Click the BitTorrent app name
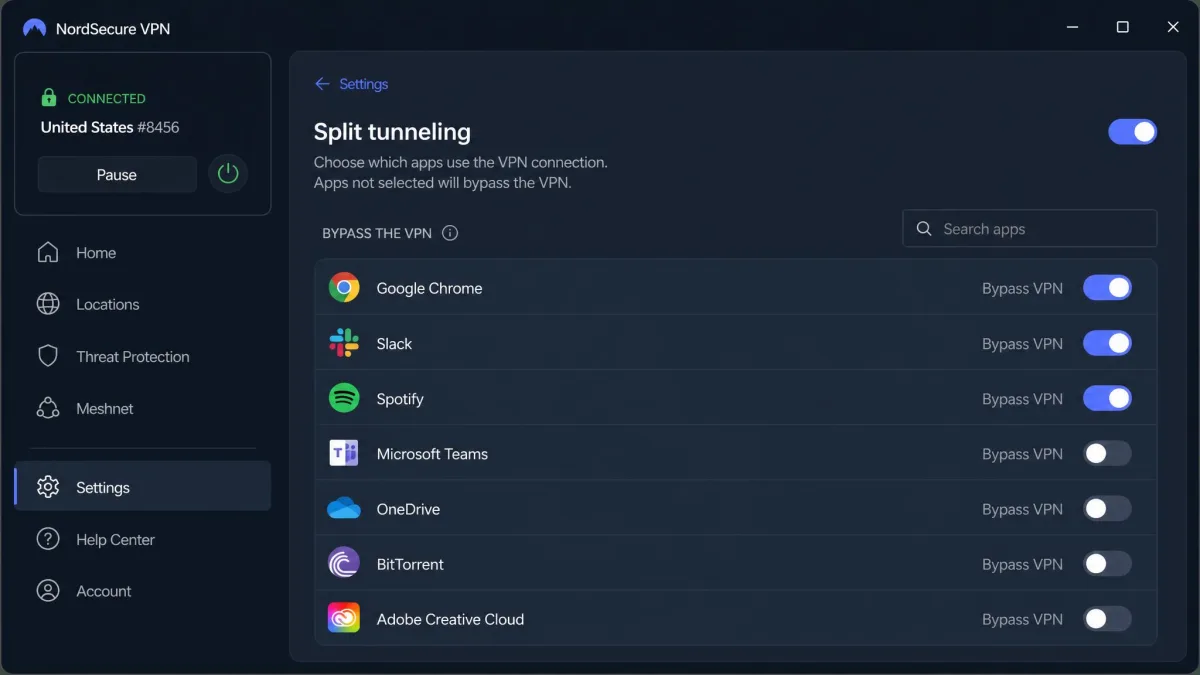The height and width of the screenshot is (675, 1200). 410,564
